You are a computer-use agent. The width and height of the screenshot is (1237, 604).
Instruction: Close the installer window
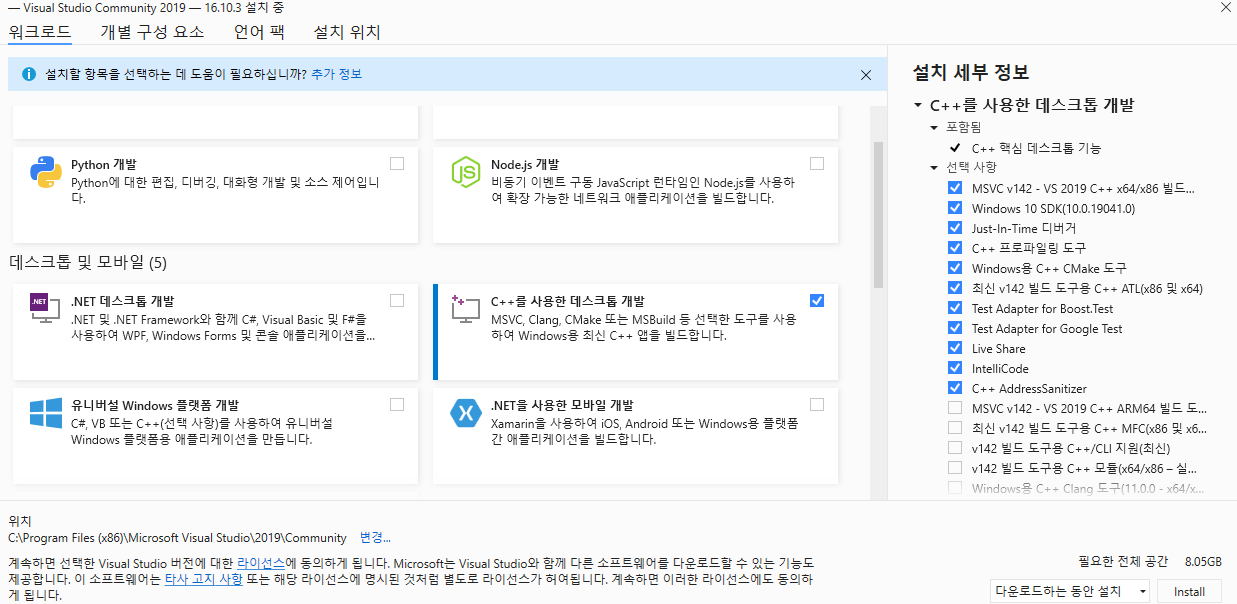(1225, 6)
